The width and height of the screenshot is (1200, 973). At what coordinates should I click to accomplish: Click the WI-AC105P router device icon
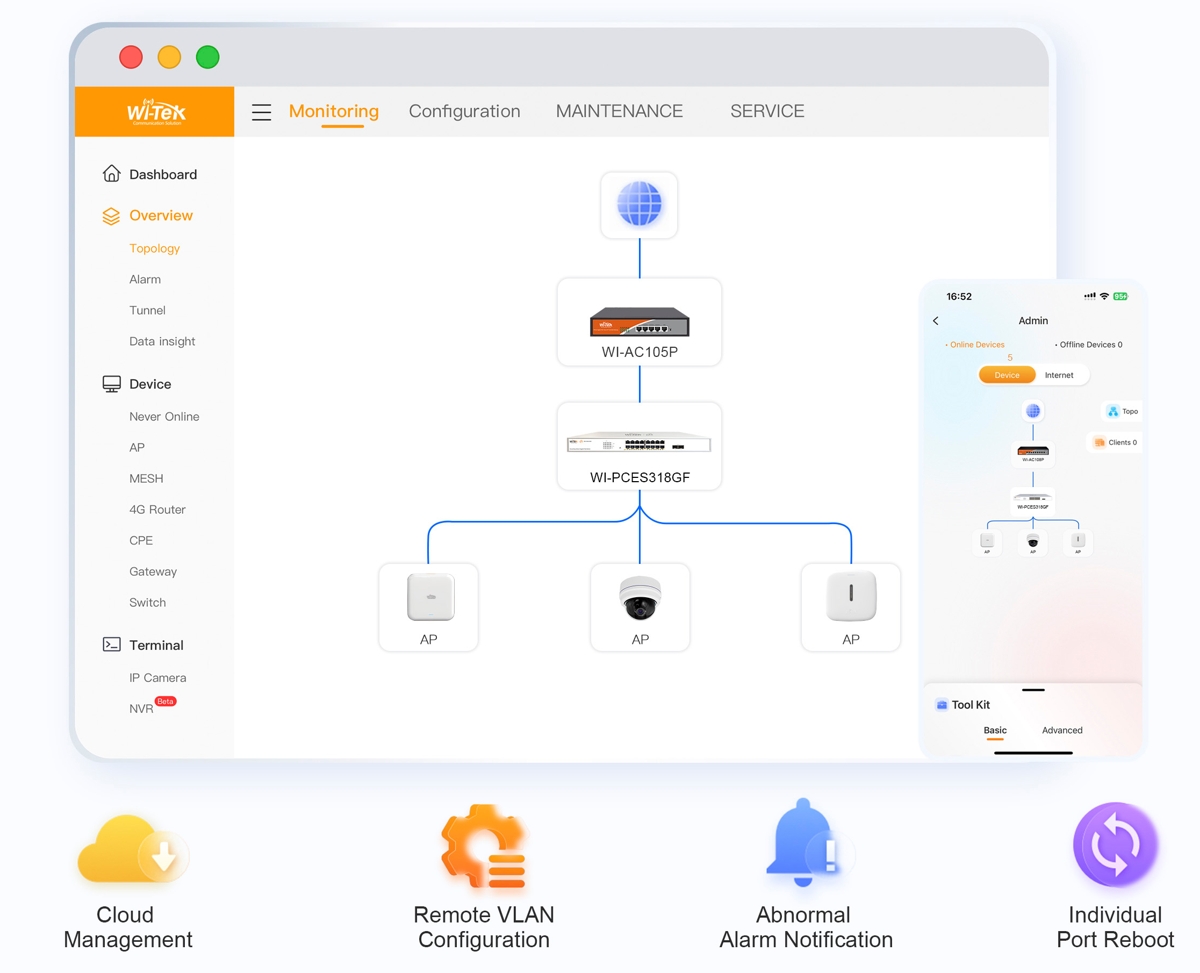tap(639, 322)
